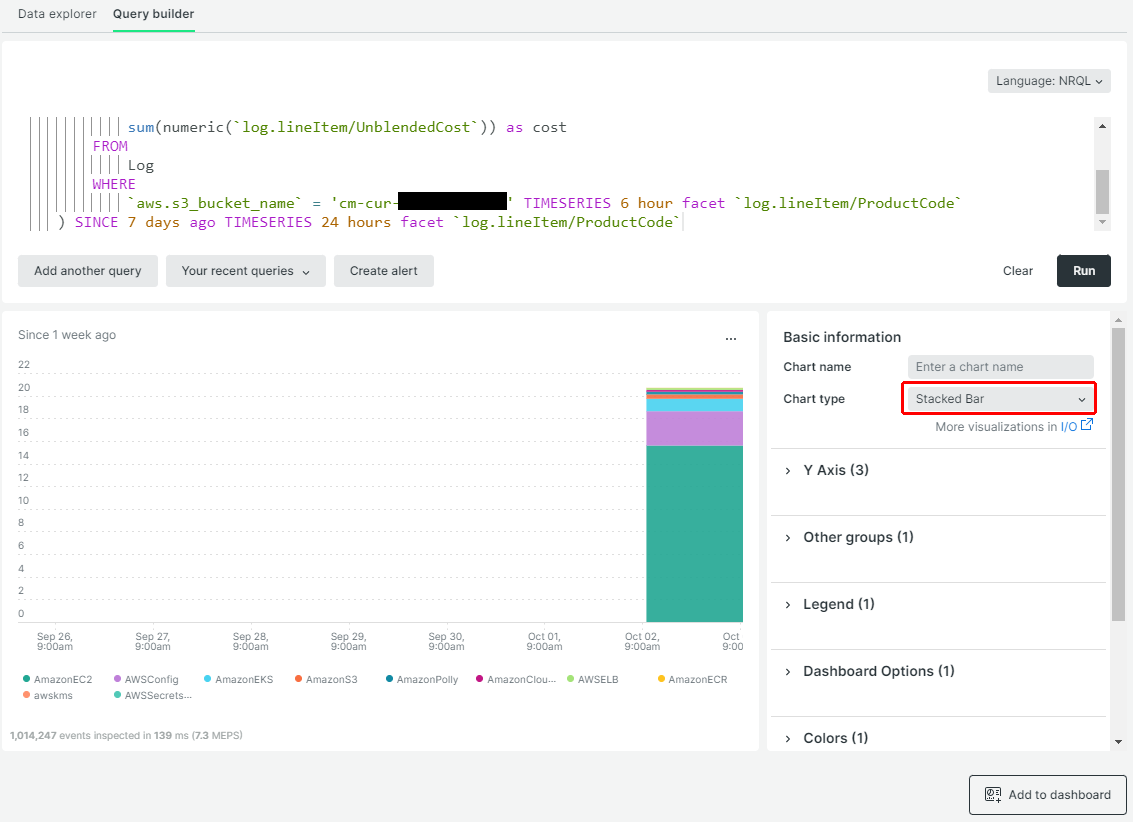Click the Create alert button

pos(384,271)
